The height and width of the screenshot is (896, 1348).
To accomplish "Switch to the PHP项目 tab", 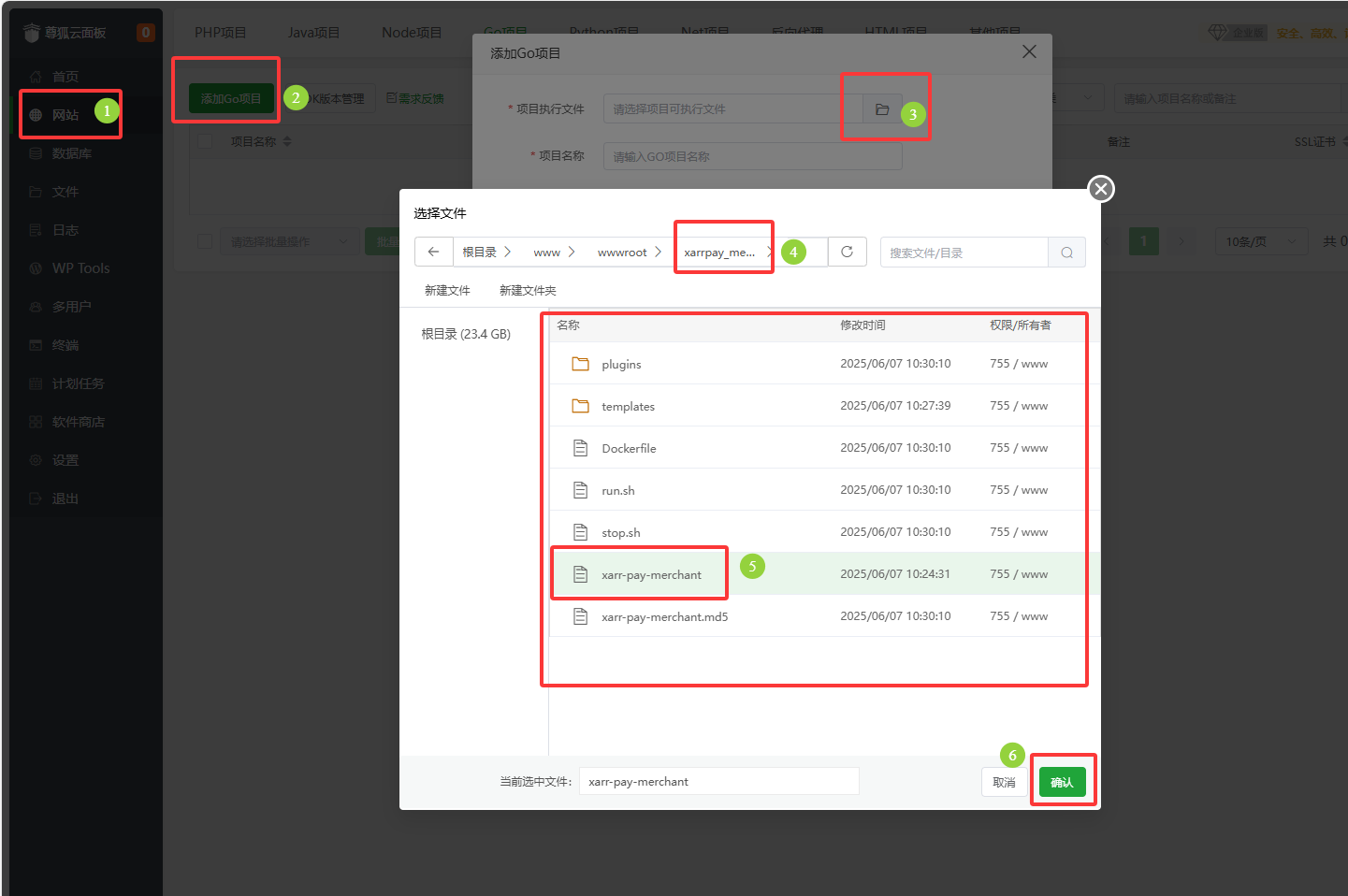I will point(220,33).
